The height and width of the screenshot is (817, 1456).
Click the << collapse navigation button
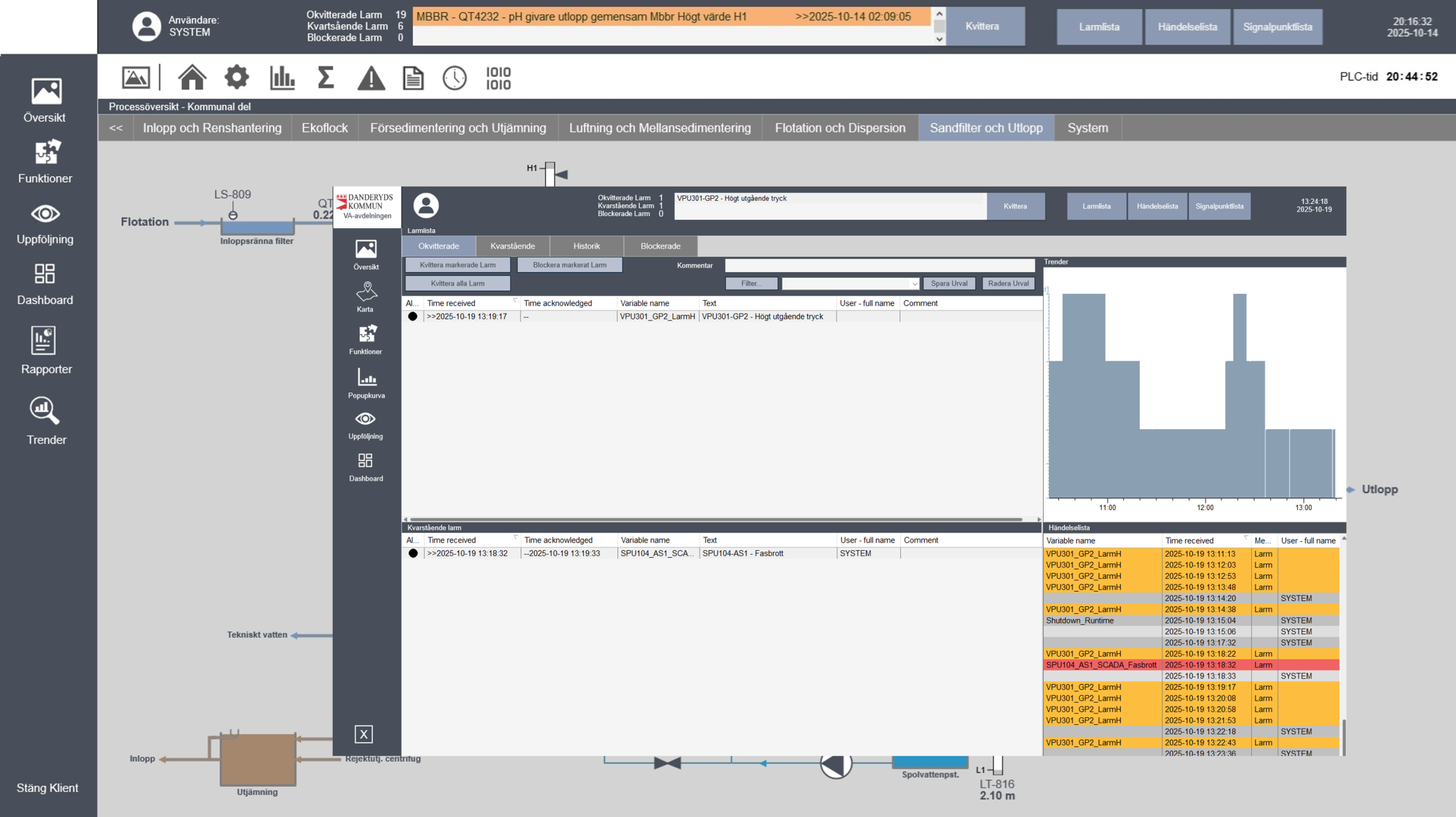[x=116, y=128]
